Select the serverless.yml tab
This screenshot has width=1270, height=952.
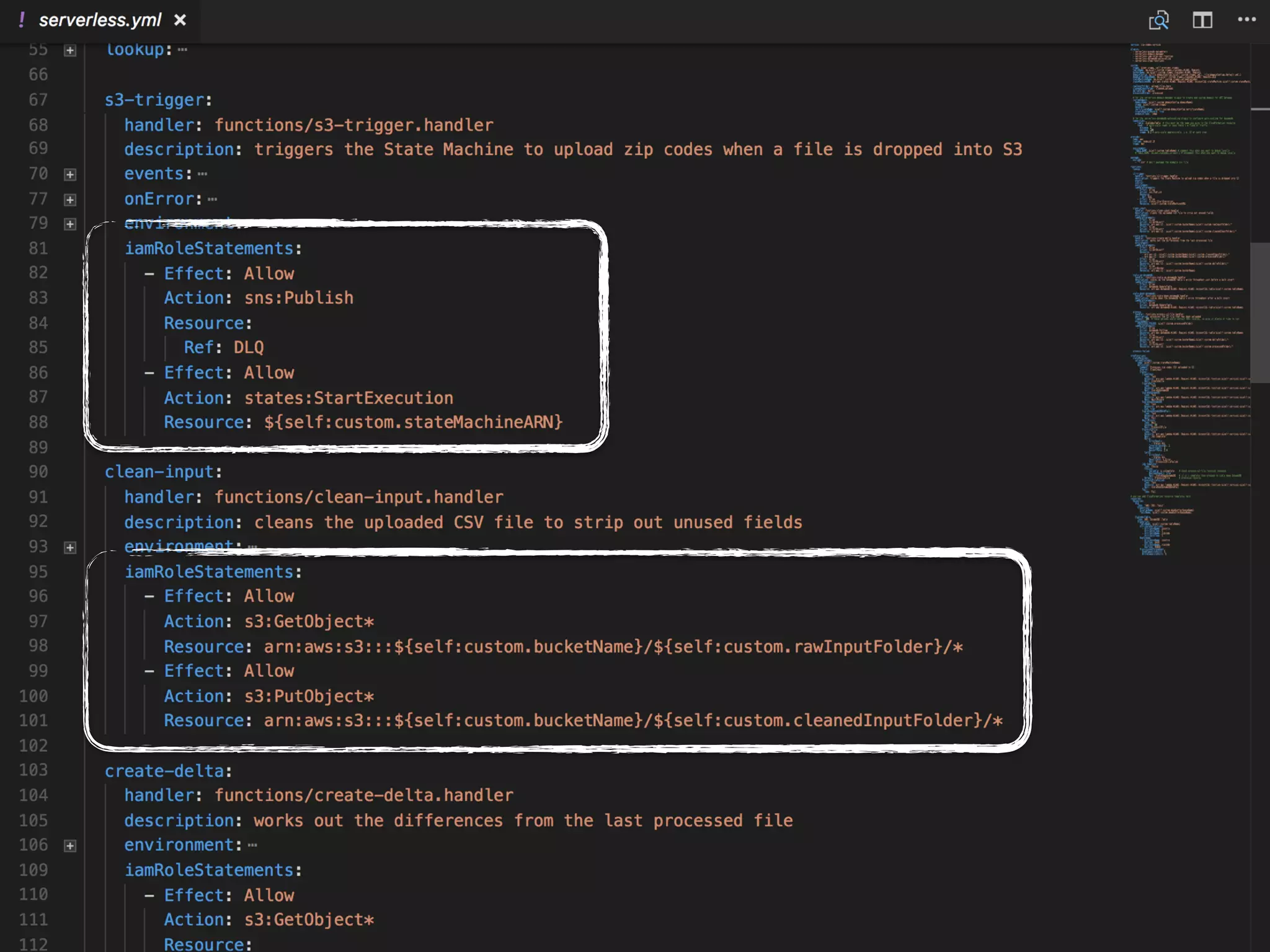pyautogui.click(x=99, y=20)
